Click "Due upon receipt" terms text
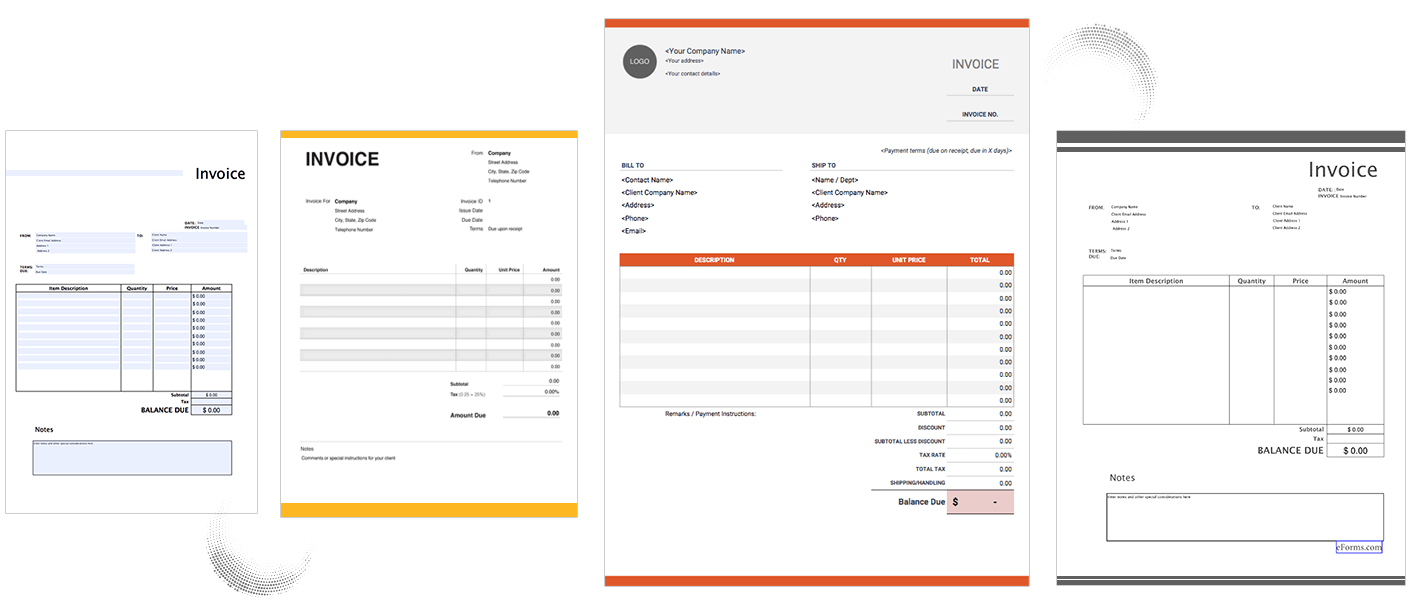This screenshot has height=607, width=1411. [505, 229]
